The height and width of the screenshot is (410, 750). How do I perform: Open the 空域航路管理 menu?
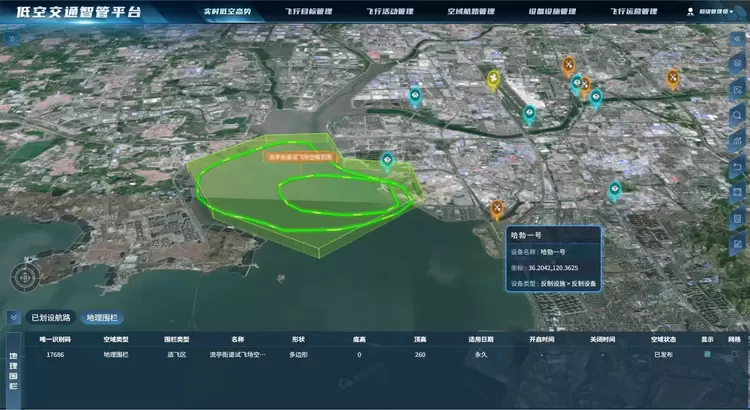[x=469, y=12]
